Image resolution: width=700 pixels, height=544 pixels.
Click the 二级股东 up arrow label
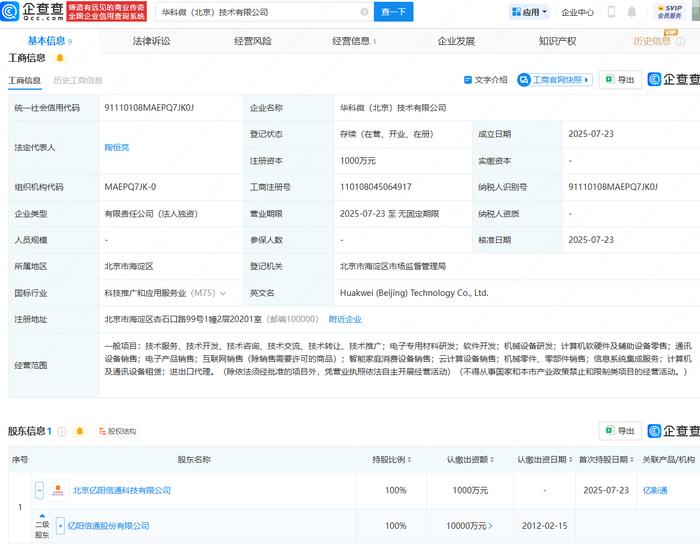point(42,526)
